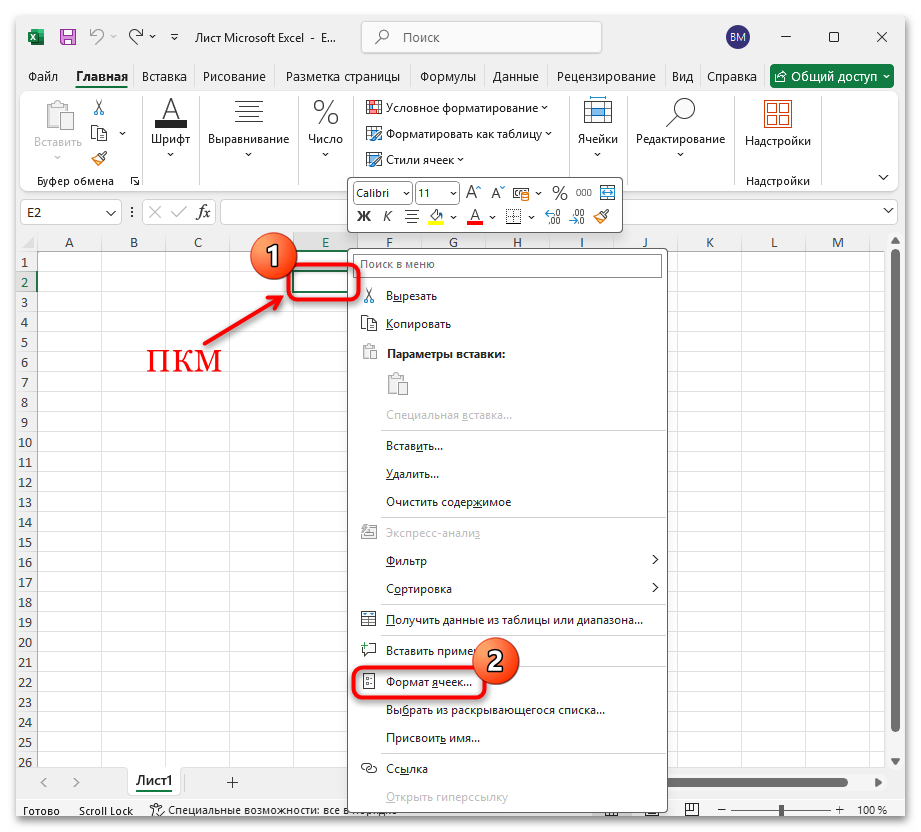Image resolution: width=921 pixels, height=832 pixels.
Task: Click the scissors Cut icon in ribbon
Action: (99, 107)
